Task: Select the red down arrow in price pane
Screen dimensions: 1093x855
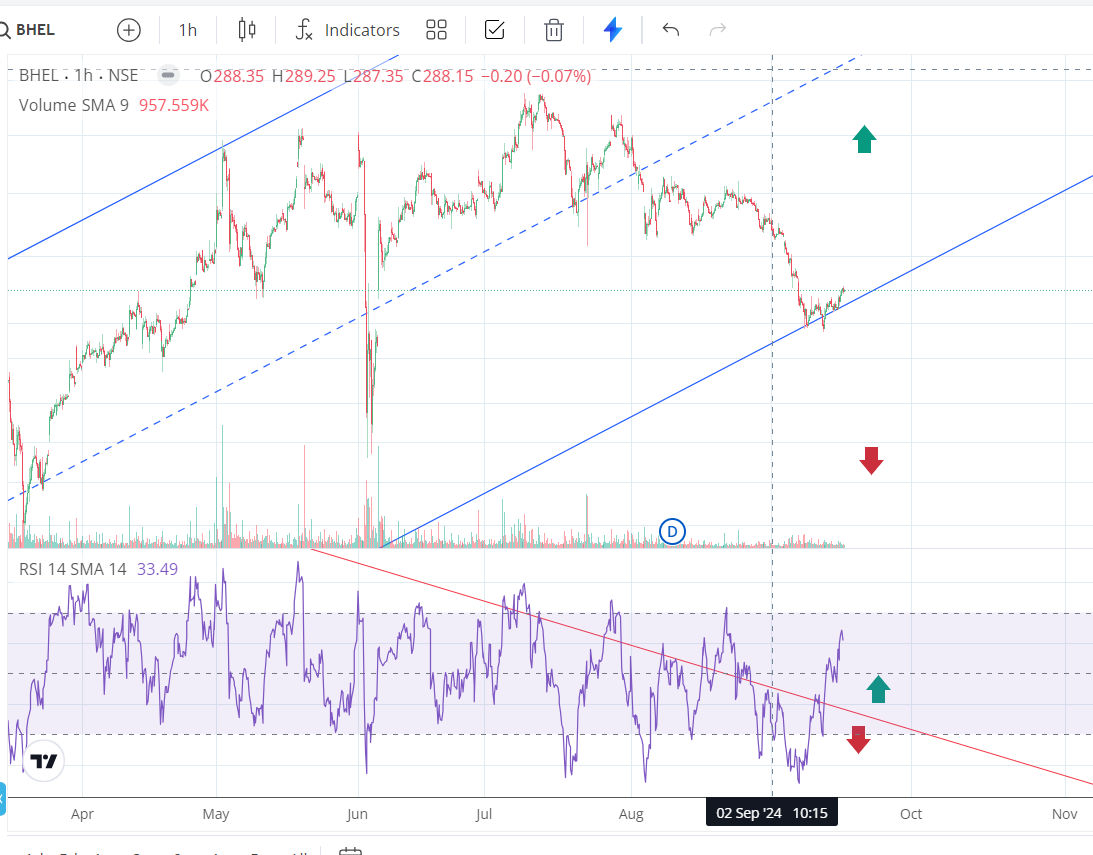Action: click(x=871, y=461)
